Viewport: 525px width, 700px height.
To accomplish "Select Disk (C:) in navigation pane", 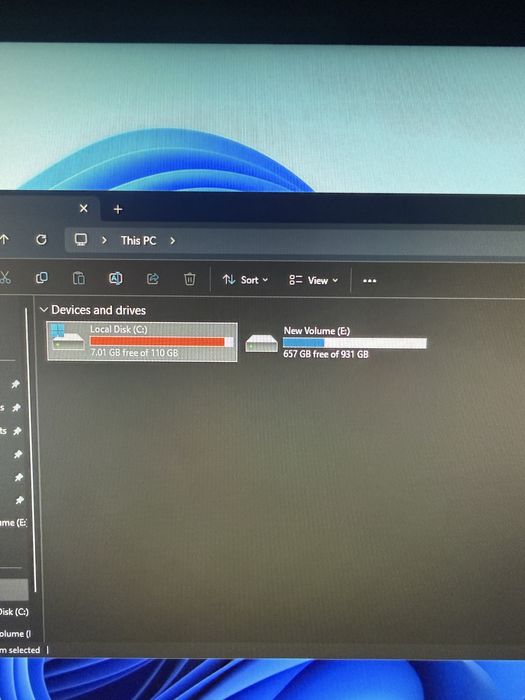I will tap(14, 612).
